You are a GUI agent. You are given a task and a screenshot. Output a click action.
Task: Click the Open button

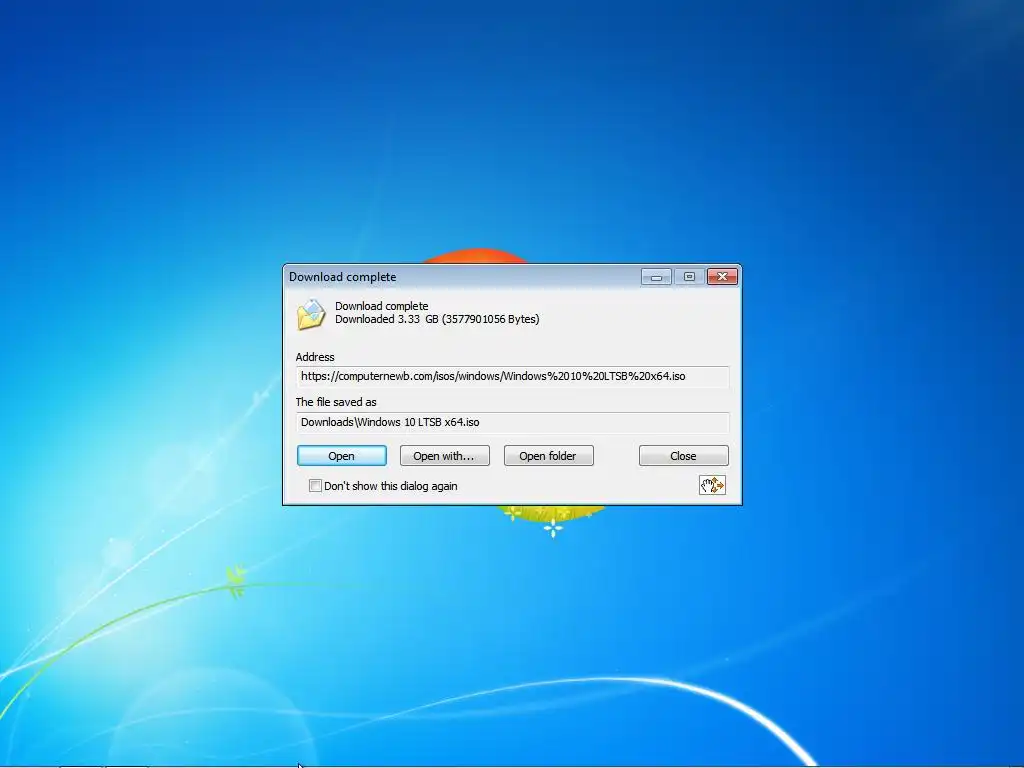(342, 456)
